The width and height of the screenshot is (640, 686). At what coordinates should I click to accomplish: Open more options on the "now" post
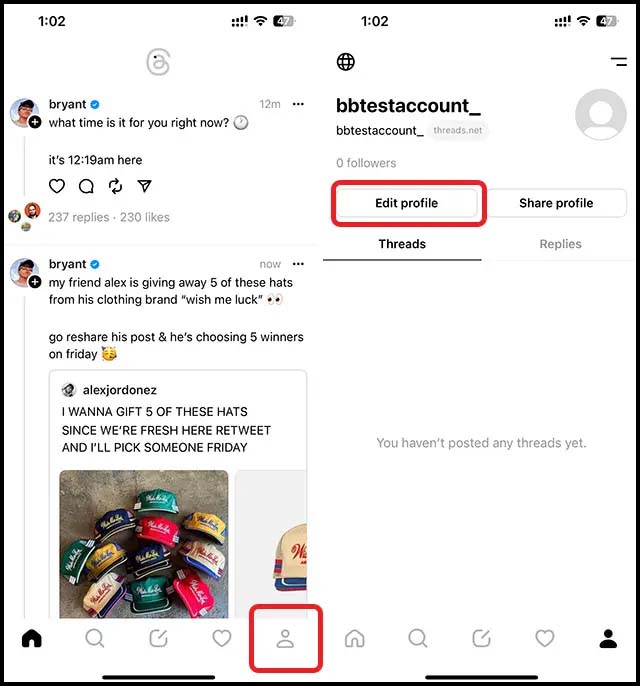click(x=298, y=264)
